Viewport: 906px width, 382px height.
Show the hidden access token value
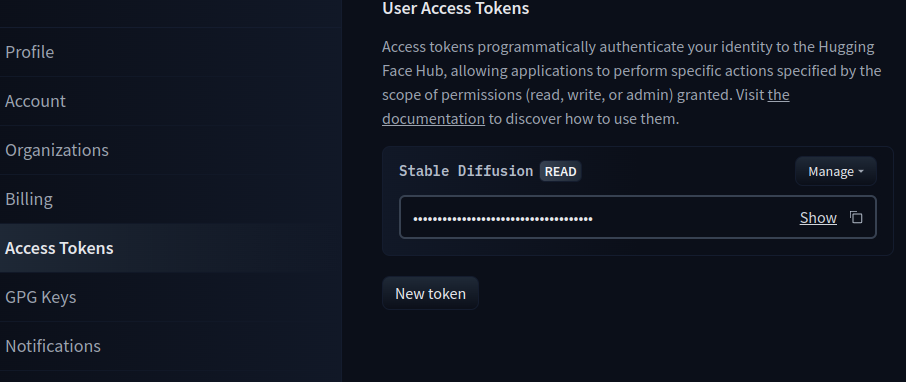[x=818, y=217]
